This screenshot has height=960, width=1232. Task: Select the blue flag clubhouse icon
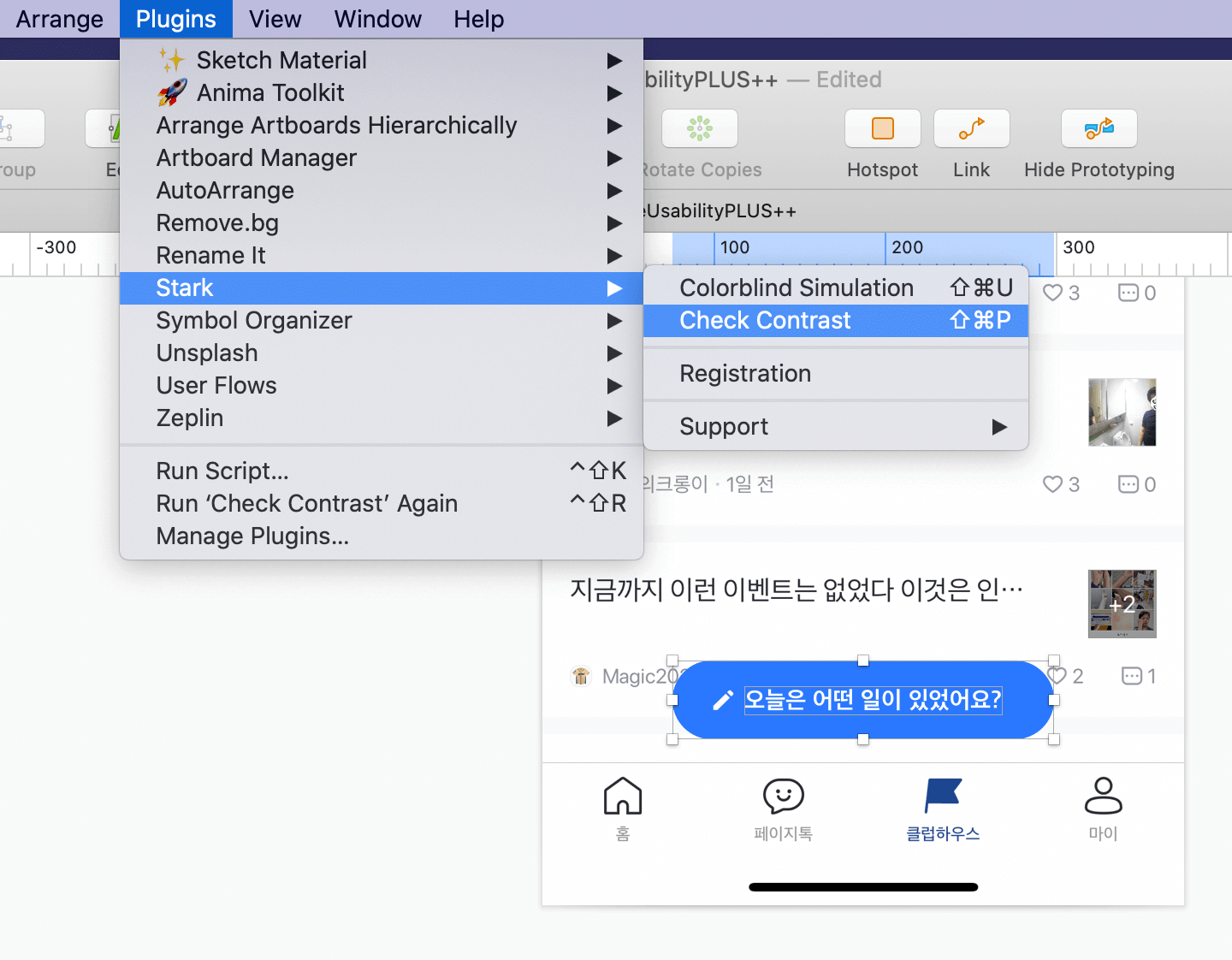pyautogui.click(x=943, y=795)
